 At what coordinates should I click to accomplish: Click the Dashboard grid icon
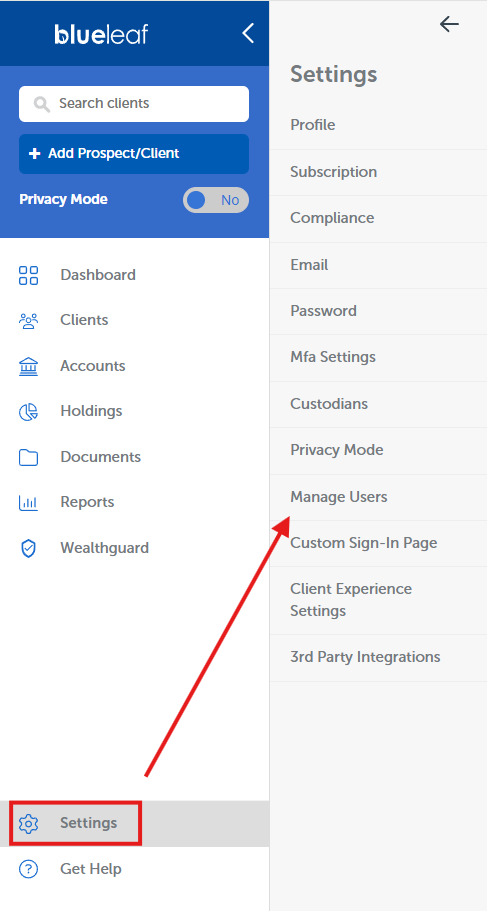click(28, 275)
